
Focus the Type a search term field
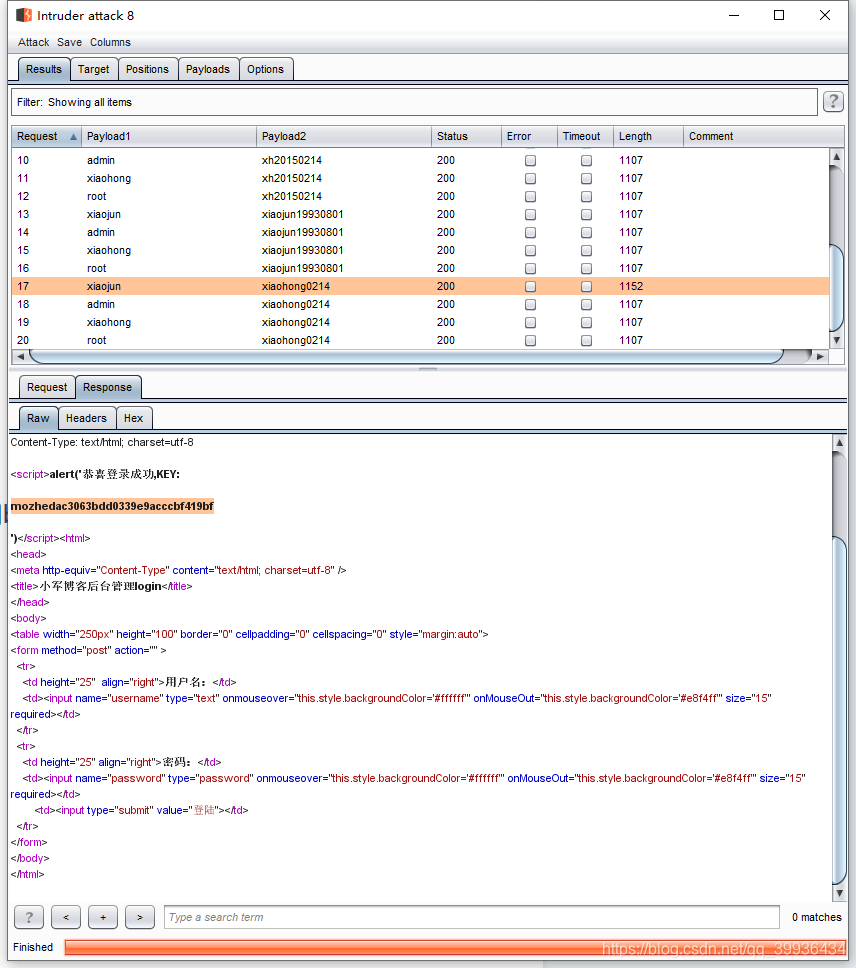(472, 917)
